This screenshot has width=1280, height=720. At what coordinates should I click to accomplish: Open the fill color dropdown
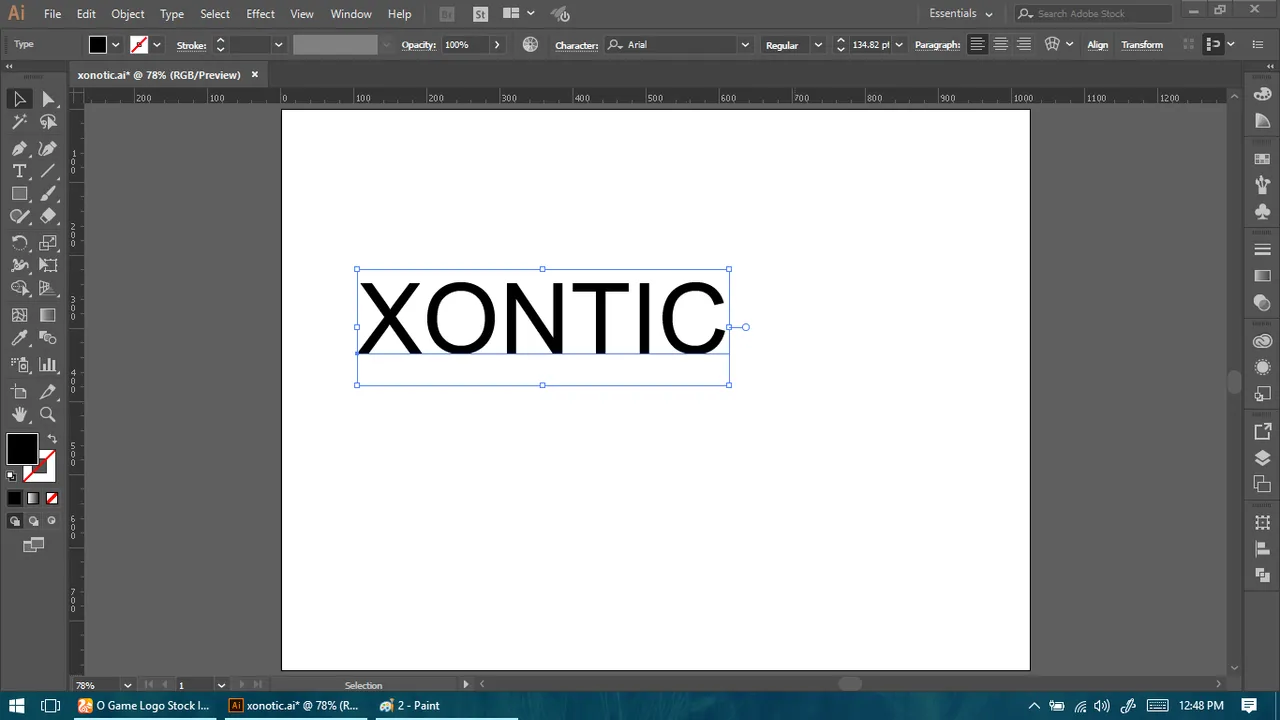click(116, 45)
